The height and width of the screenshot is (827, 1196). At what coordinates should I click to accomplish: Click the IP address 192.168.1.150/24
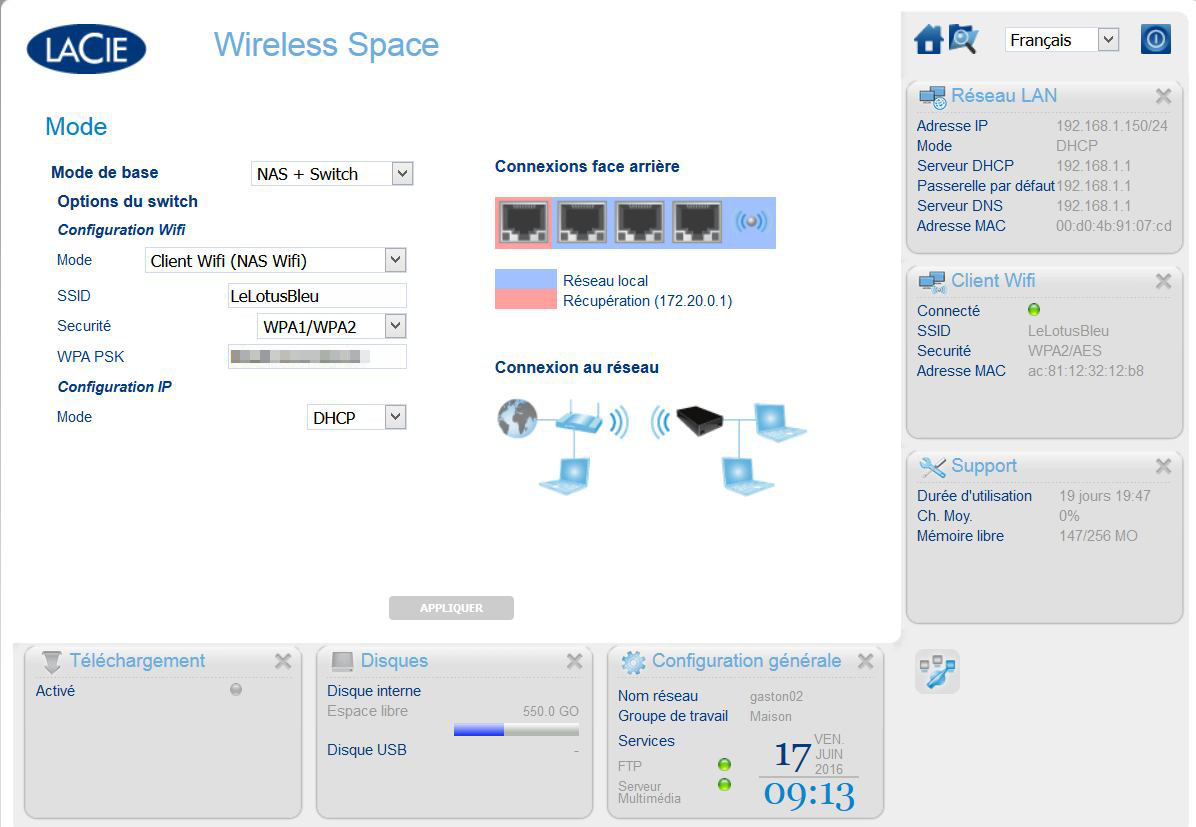click(1111, 126)
